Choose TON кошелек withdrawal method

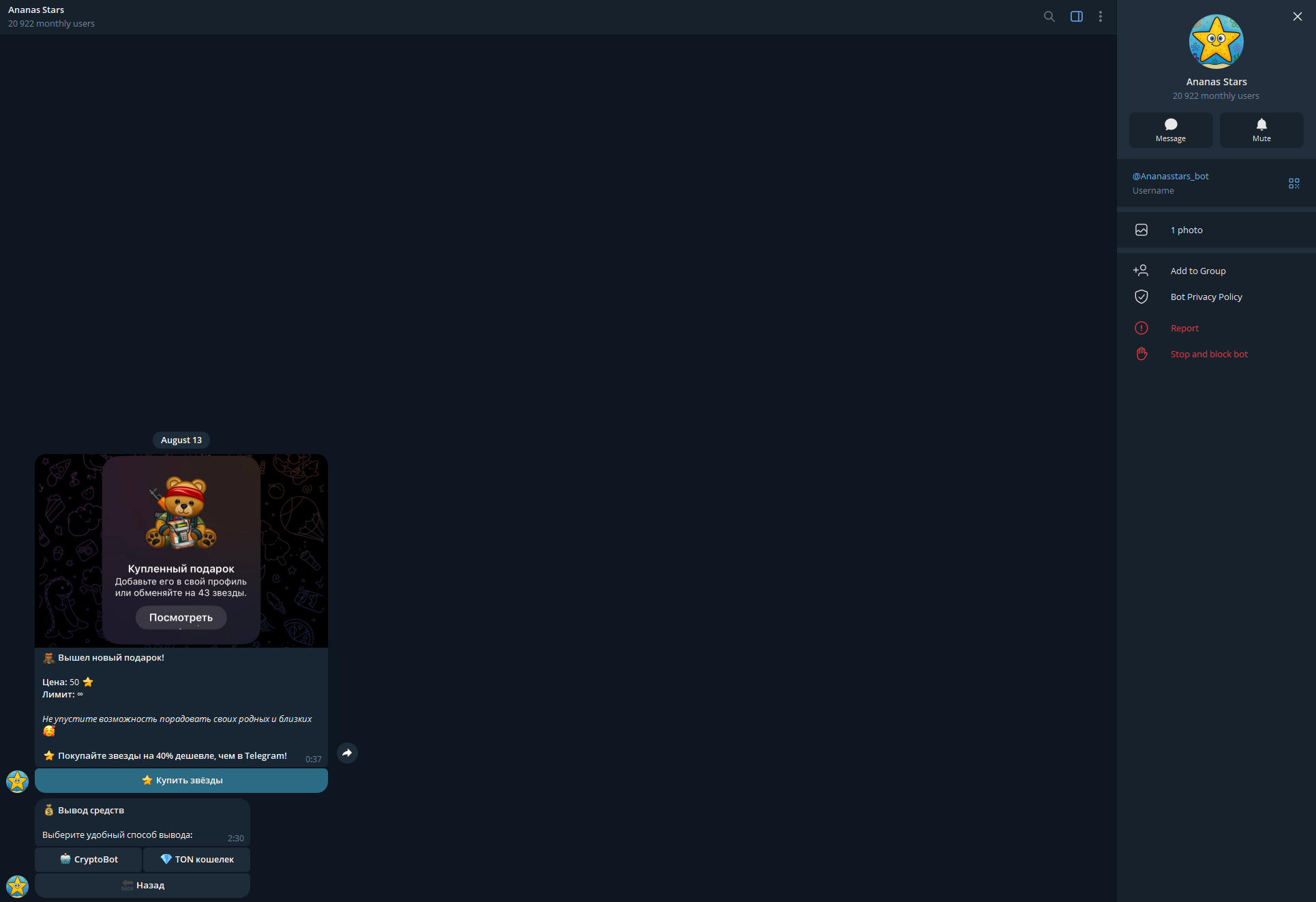click(197, 860)
